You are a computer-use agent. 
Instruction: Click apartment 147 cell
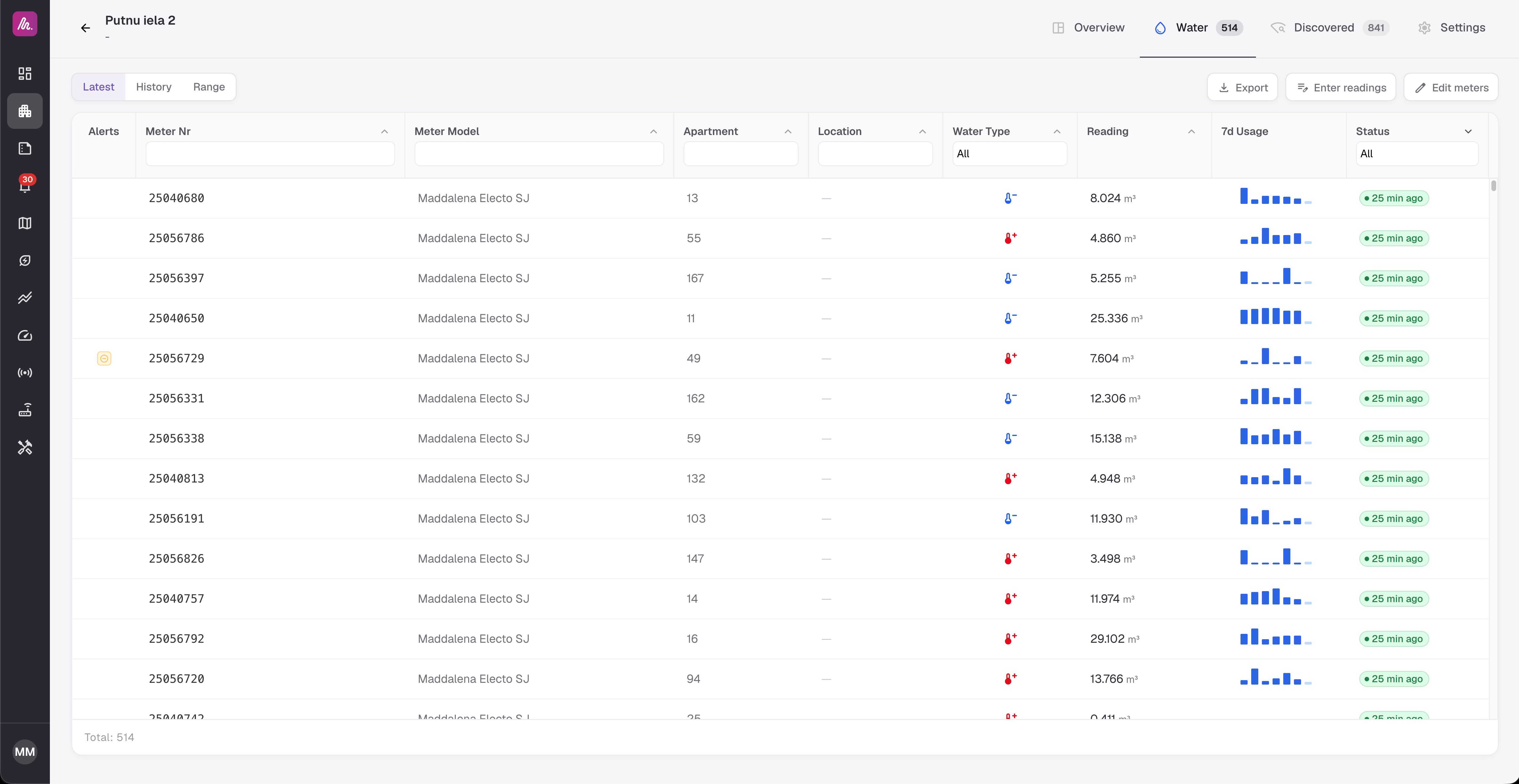pos(695,559)
